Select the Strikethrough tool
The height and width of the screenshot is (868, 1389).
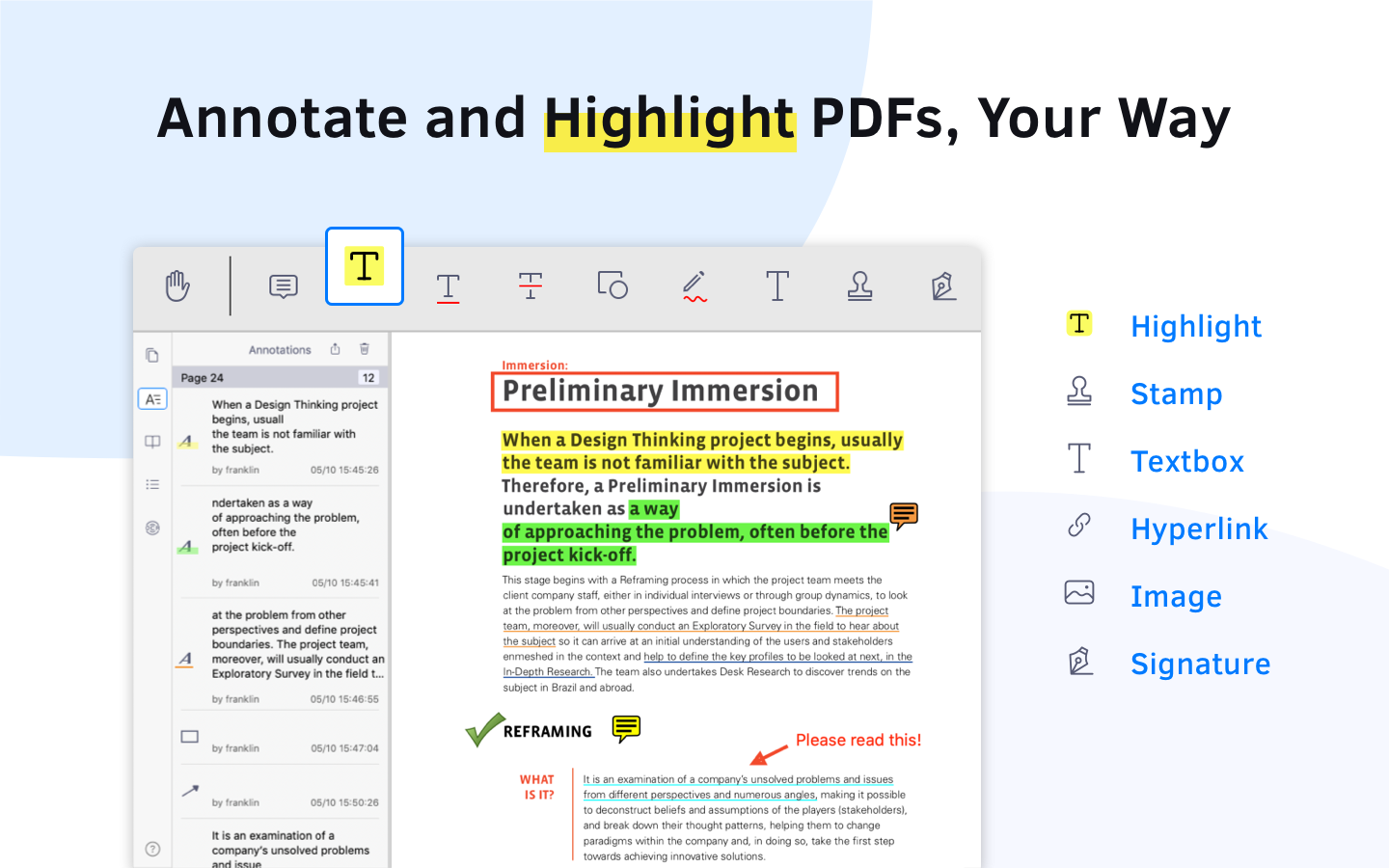pyautogui.click(x=530, y=285)
